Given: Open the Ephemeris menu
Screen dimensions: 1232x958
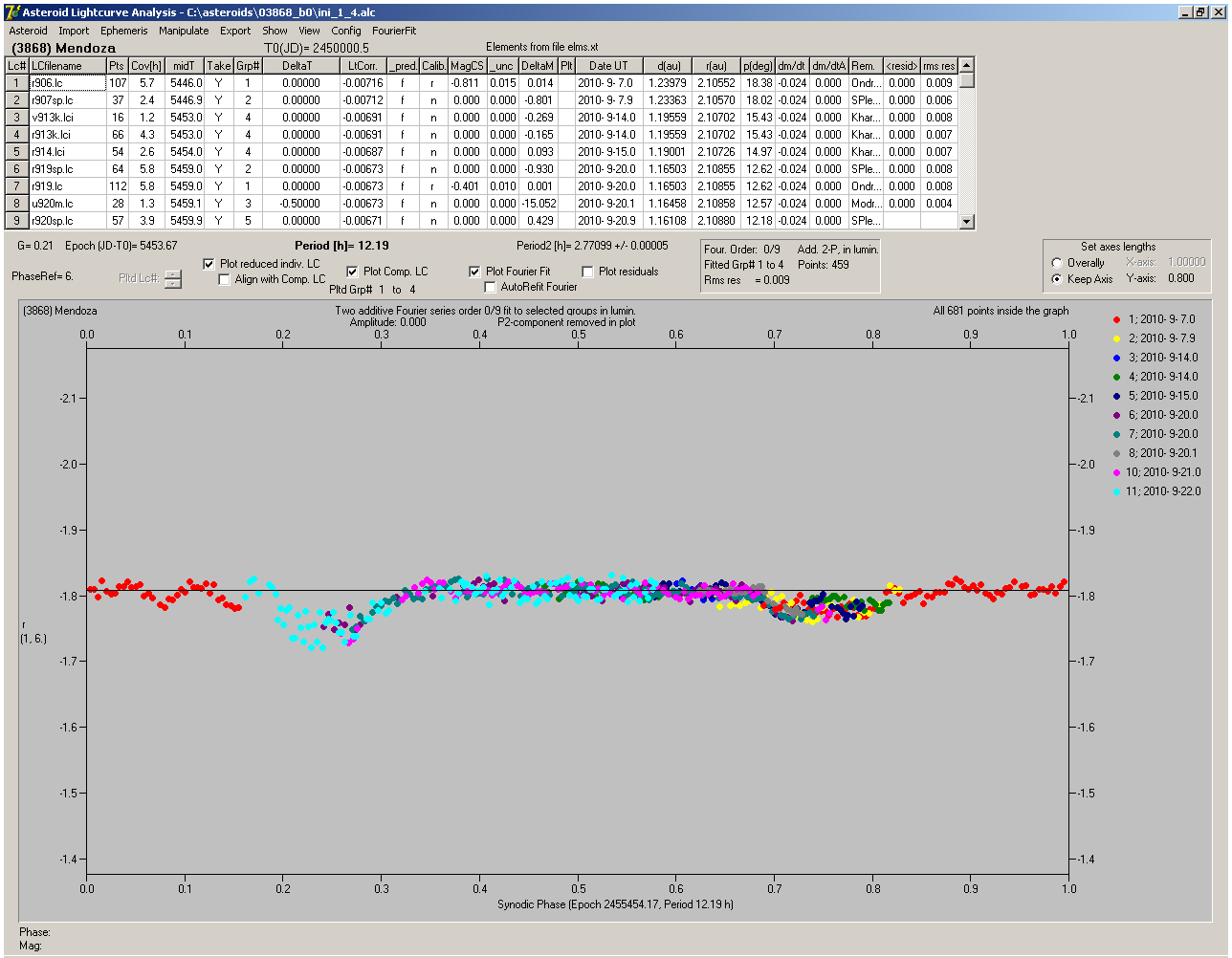Looking at the screenshot, I should (124, 31).
